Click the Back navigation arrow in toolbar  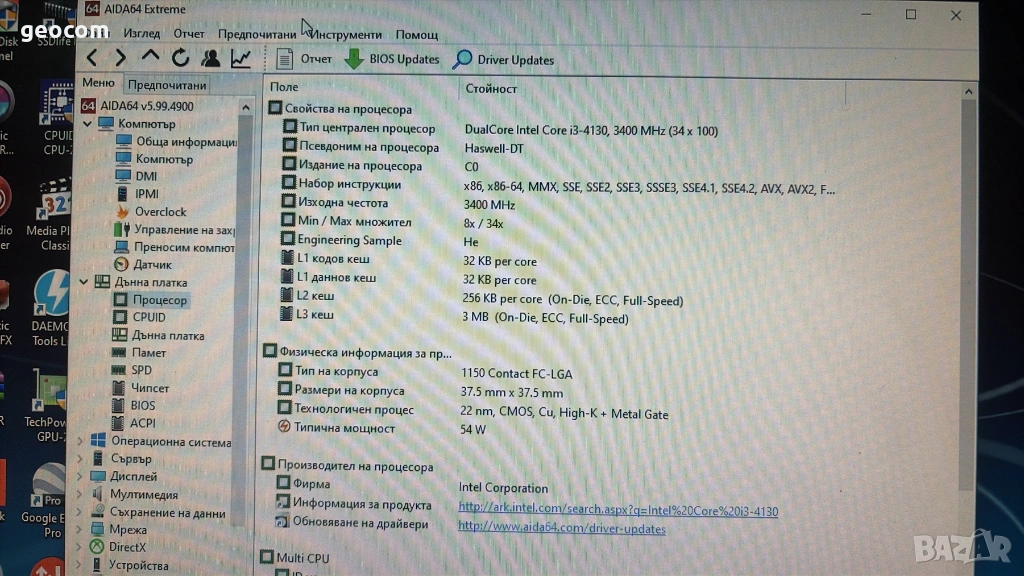[92, 58]
